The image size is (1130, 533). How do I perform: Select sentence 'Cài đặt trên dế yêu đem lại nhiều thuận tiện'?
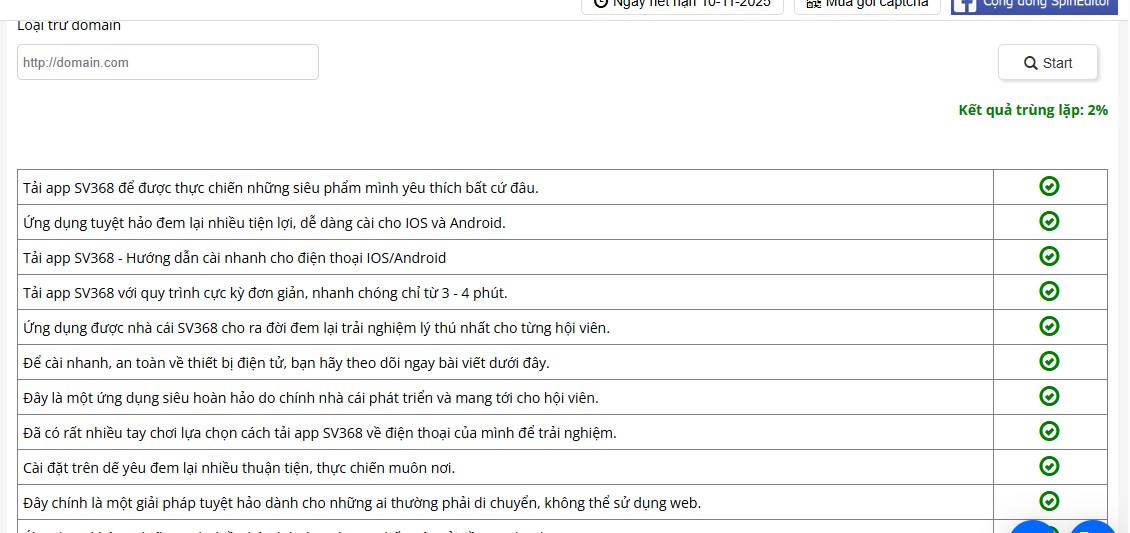pos(168,468)
